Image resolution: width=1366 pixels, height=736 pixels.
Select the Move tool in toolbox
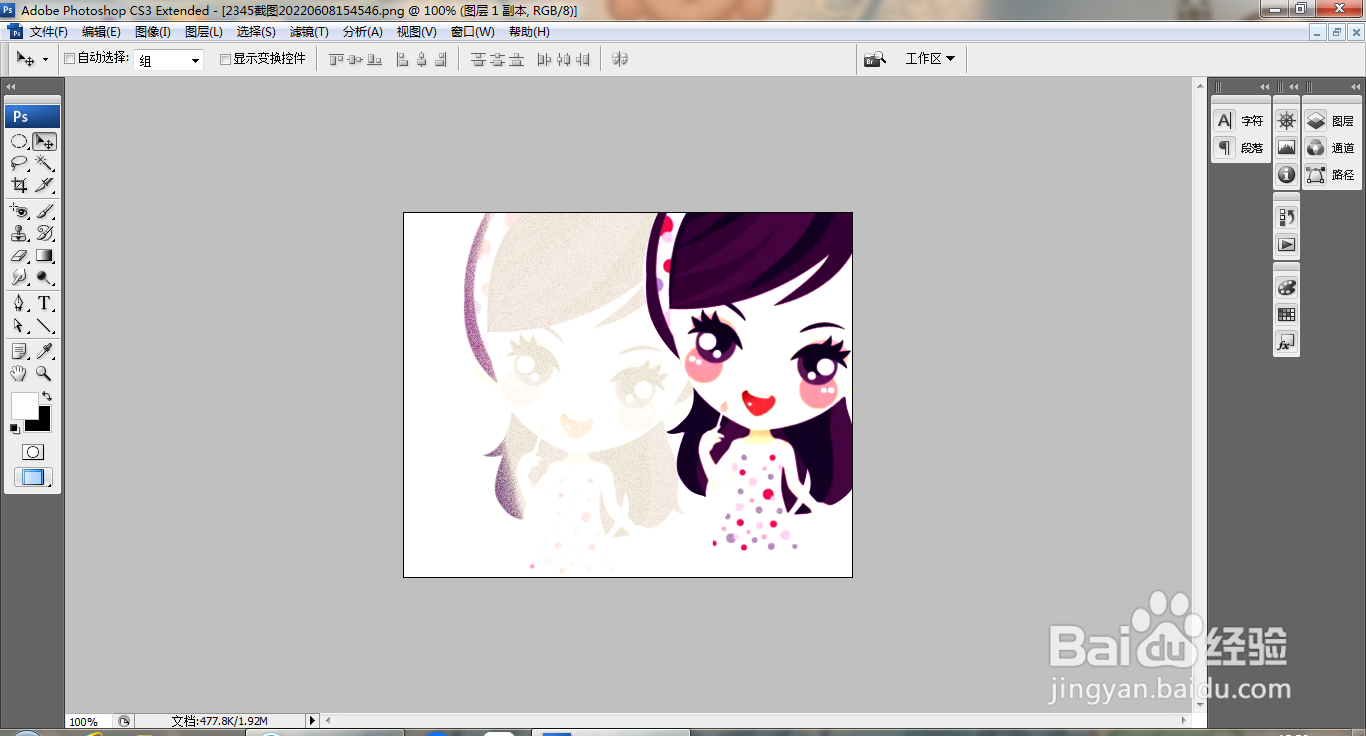44,142
